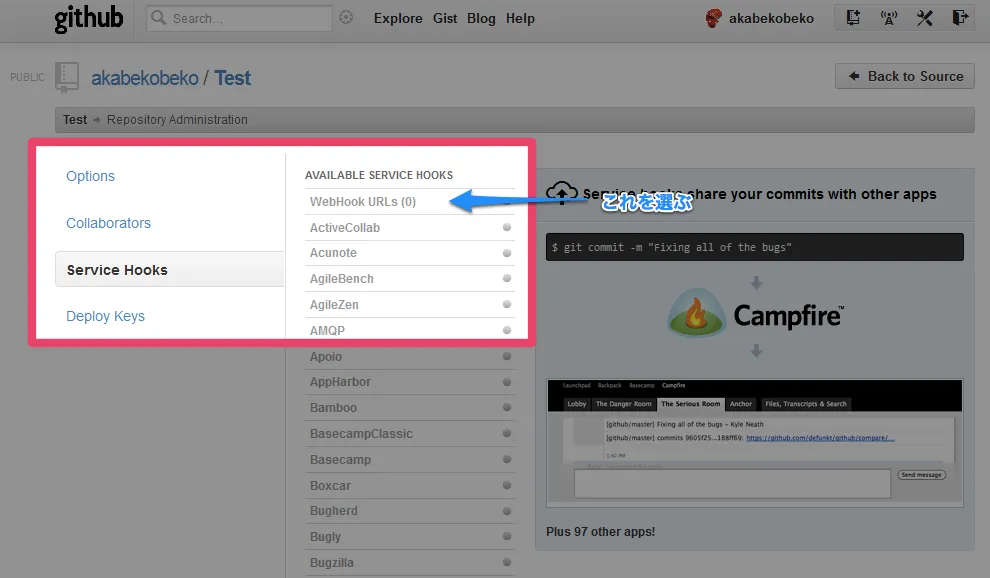Go to the Options section
The height and width of the screenshot is (578, 990).
point(90,176)
